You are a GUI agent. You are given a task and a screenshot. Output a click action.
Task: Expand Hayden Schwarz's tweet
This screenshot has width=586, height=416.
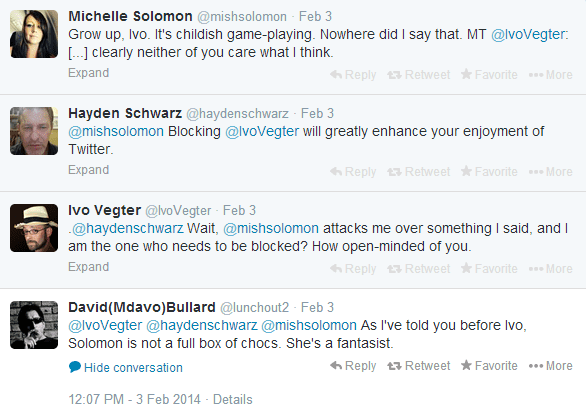point(89,170)
